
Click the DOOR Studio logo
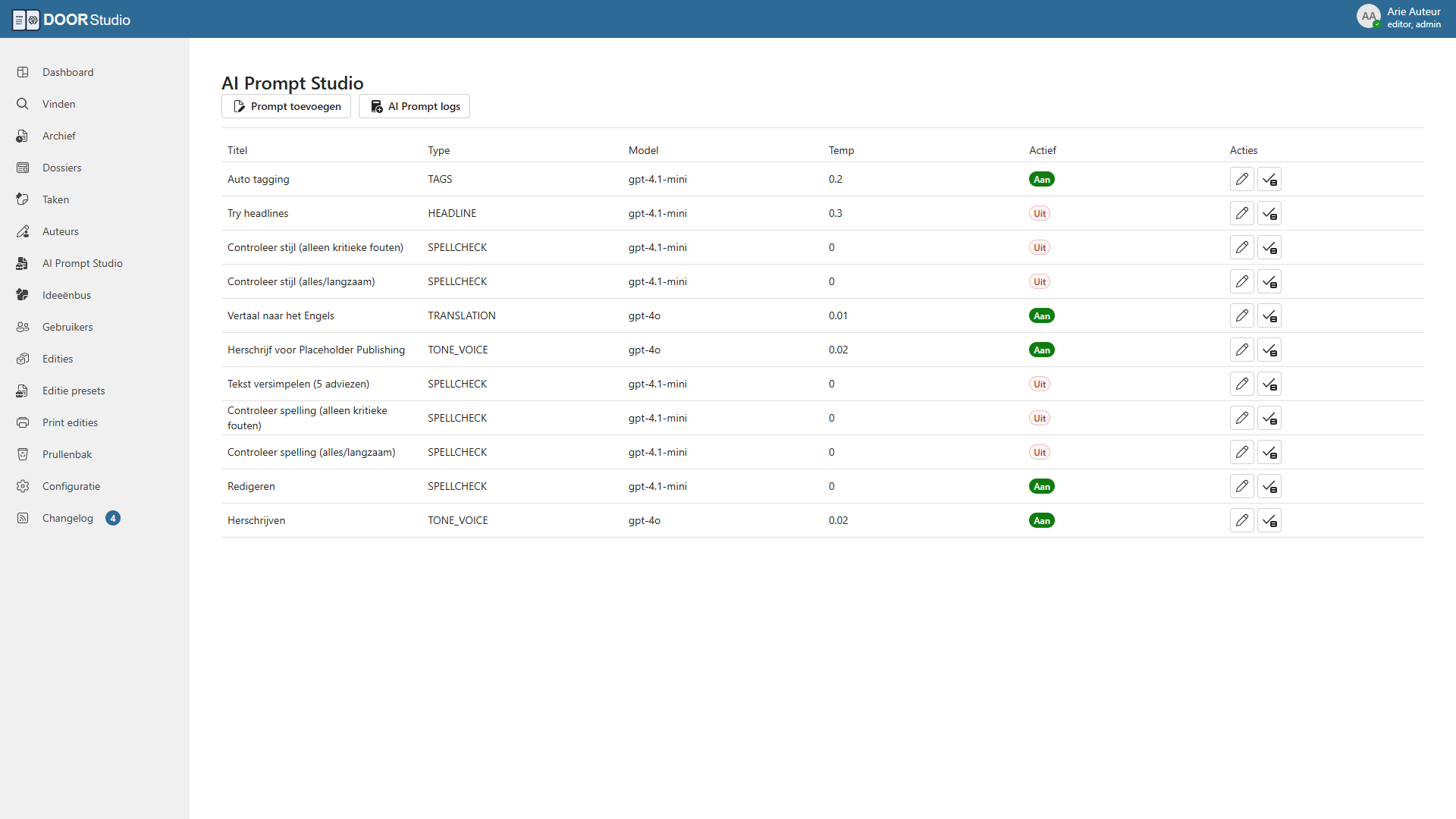tap(71, 20)
